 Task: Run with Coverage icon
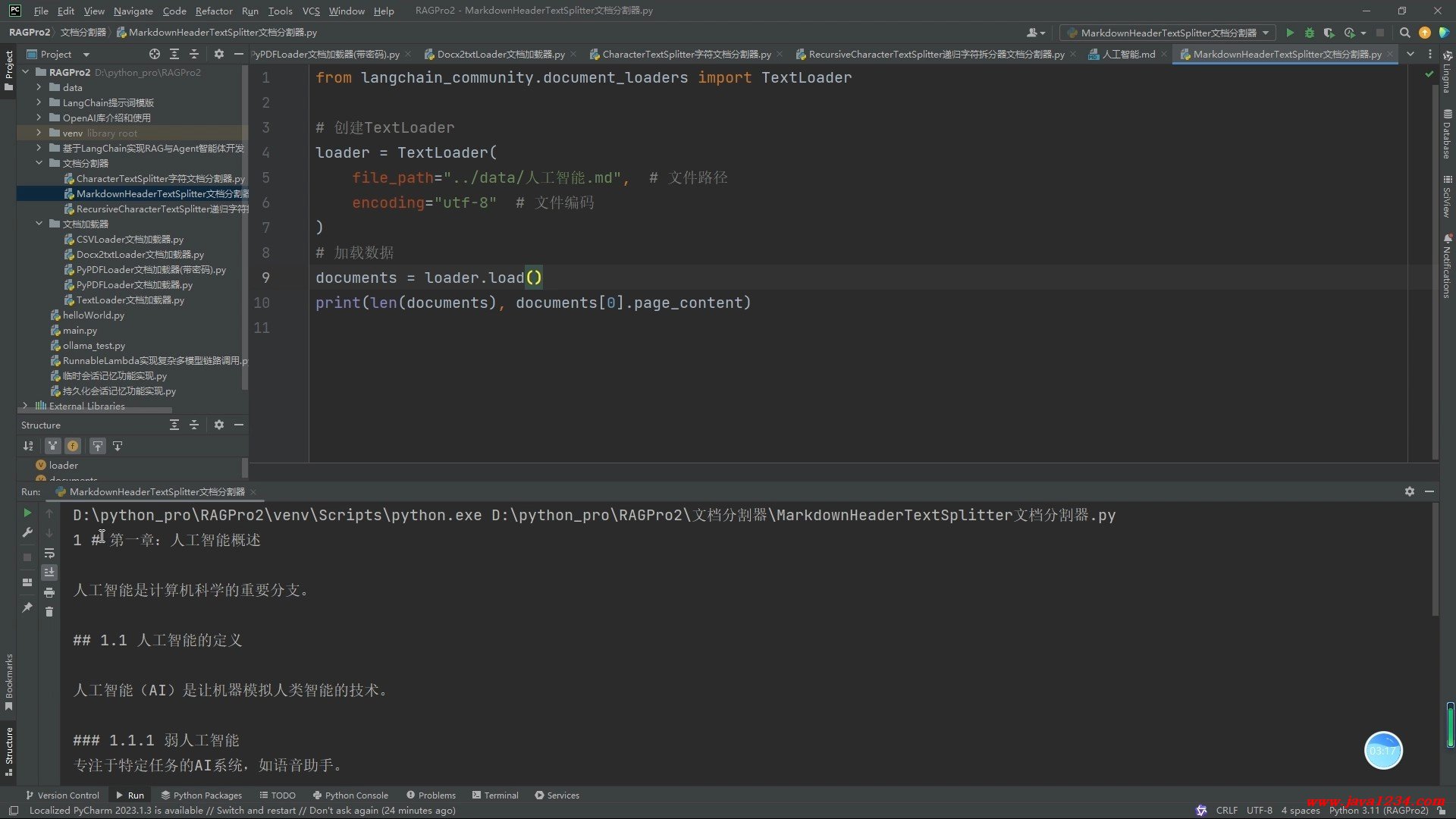click(x=1329, y=33)
